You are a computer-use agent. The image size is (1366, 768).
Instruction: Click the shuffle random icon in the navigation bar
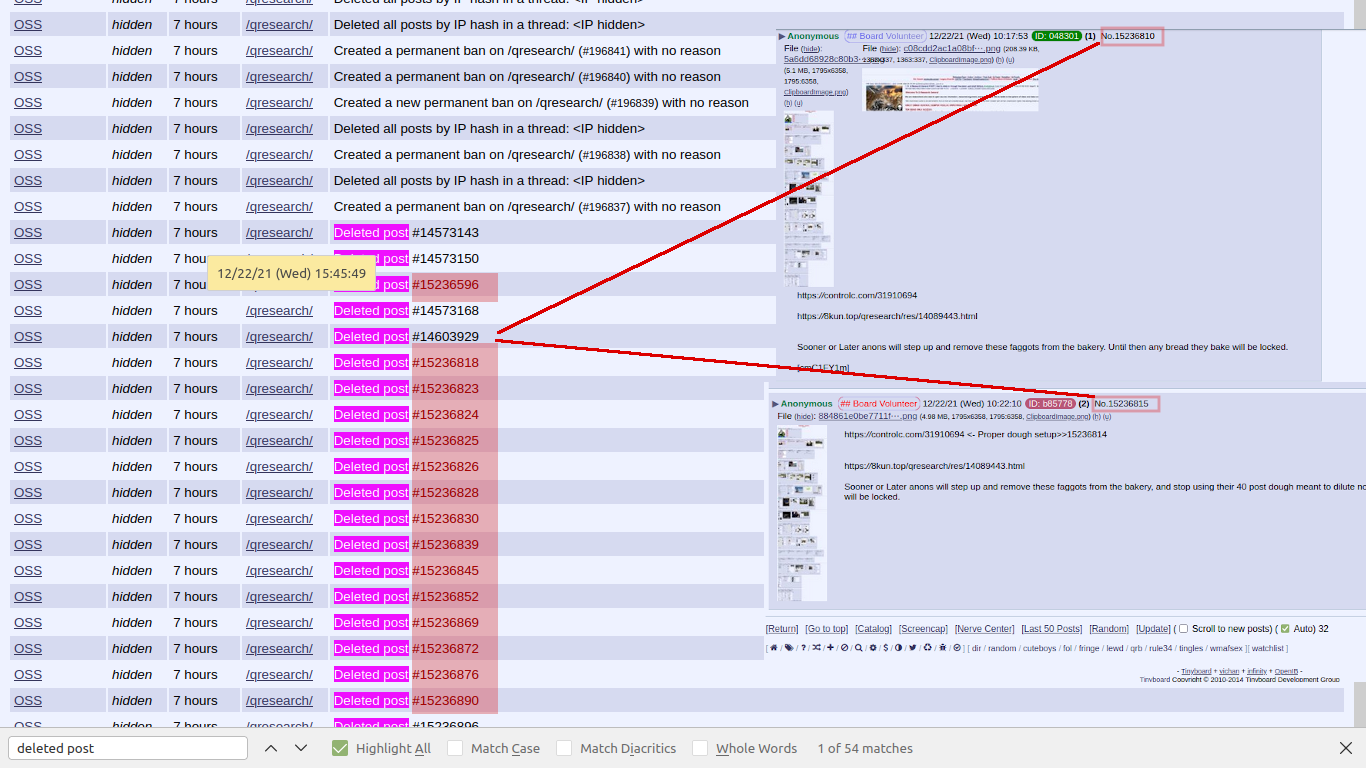(816, 648)
